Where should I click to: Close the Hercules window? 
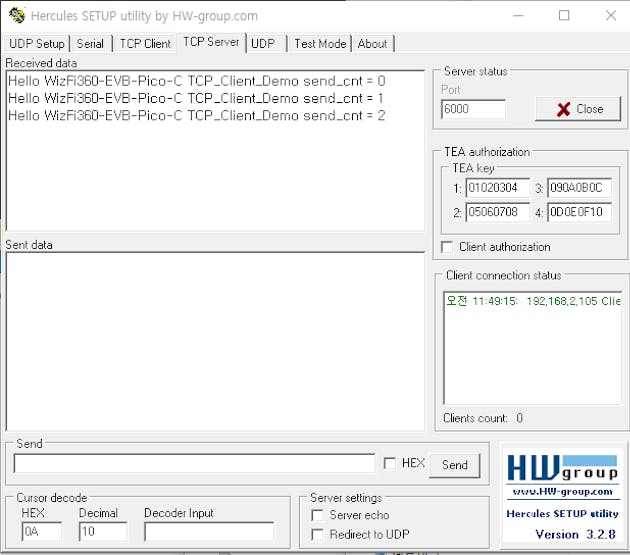(x=611, y=16)
